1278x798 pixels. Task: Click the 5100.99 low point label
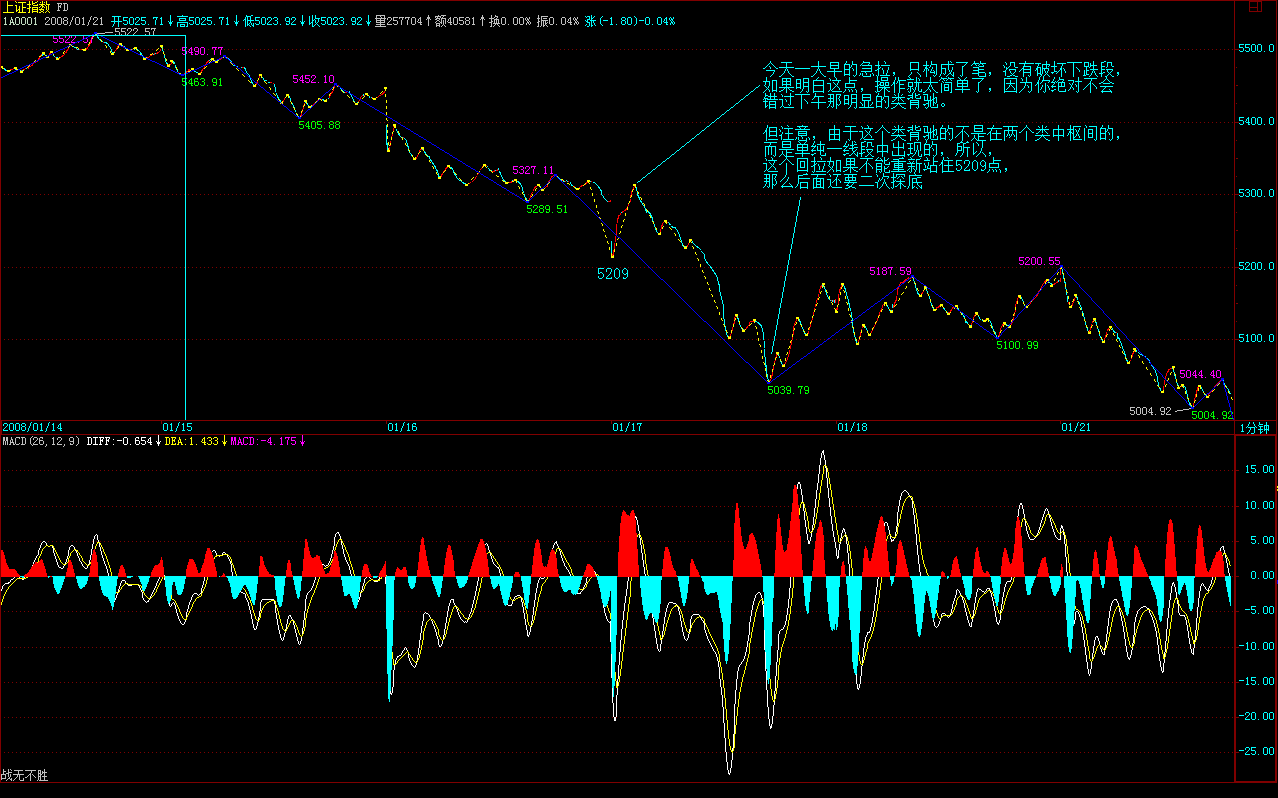1017,345
